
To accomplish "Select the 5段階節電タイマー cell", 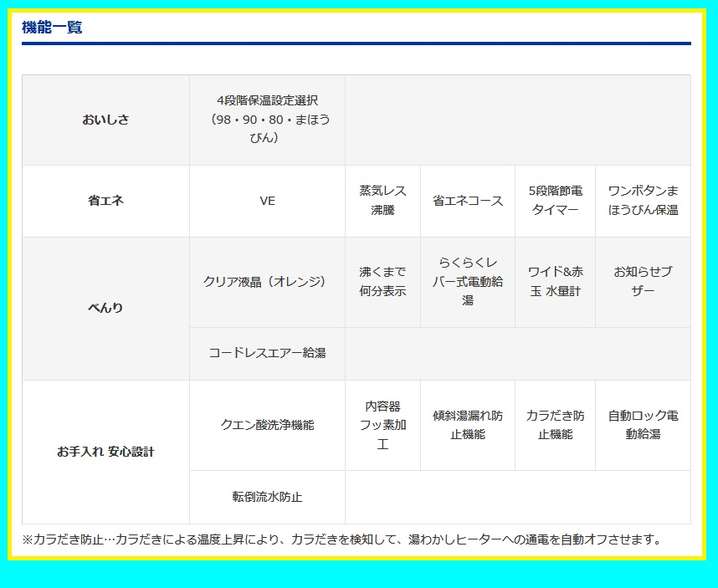I will (x=555, y=201).
